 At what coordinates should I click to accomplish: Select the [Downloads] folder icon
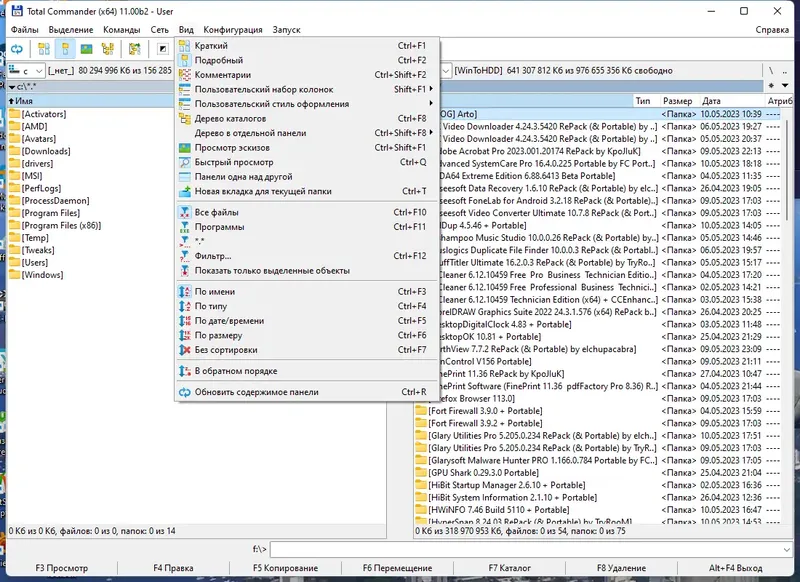pos(14,151)
